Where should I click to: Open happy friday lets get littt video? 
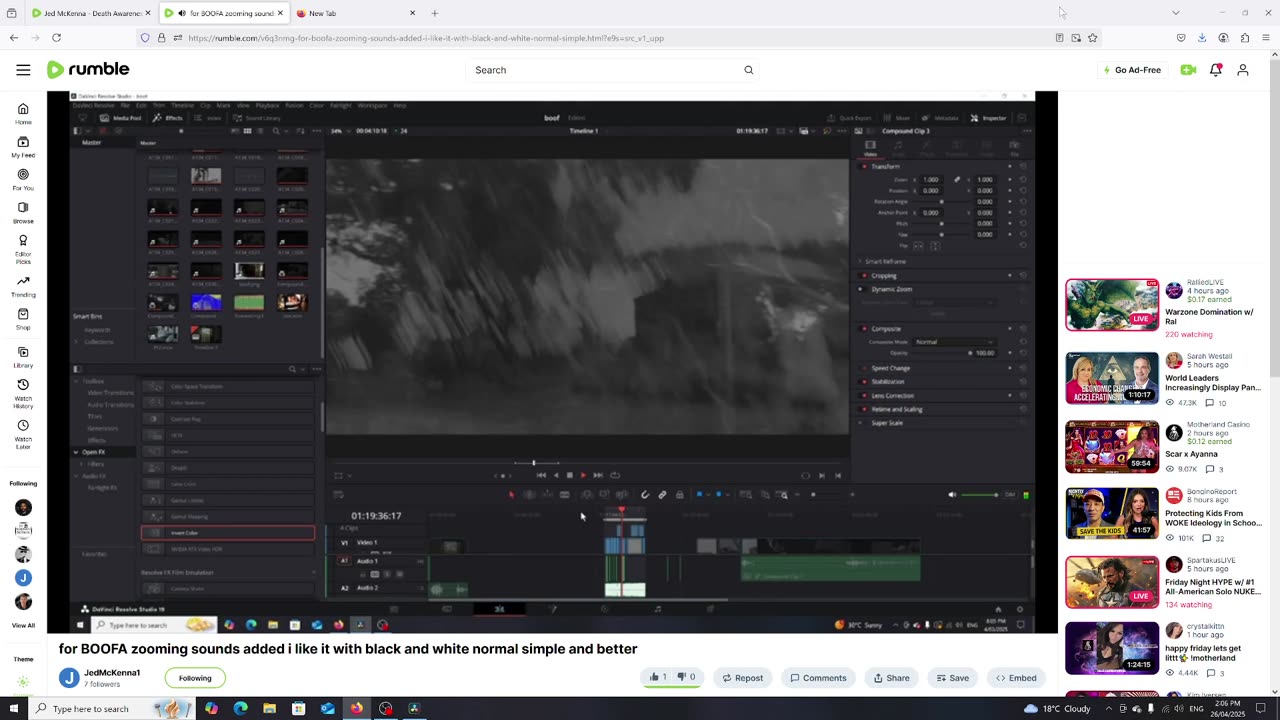[x=1112, y=648]
